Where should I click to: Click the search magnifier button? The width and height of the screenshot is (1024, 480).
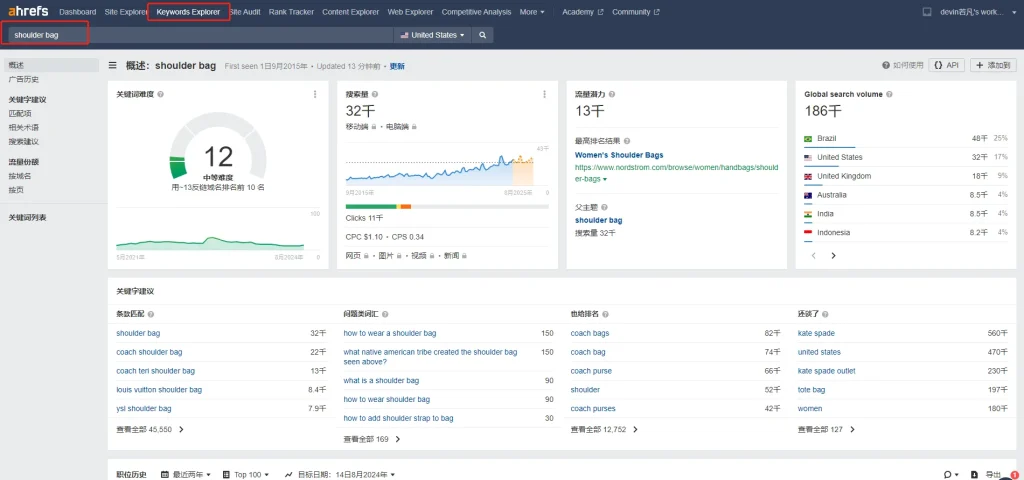(x=483, y=35)
